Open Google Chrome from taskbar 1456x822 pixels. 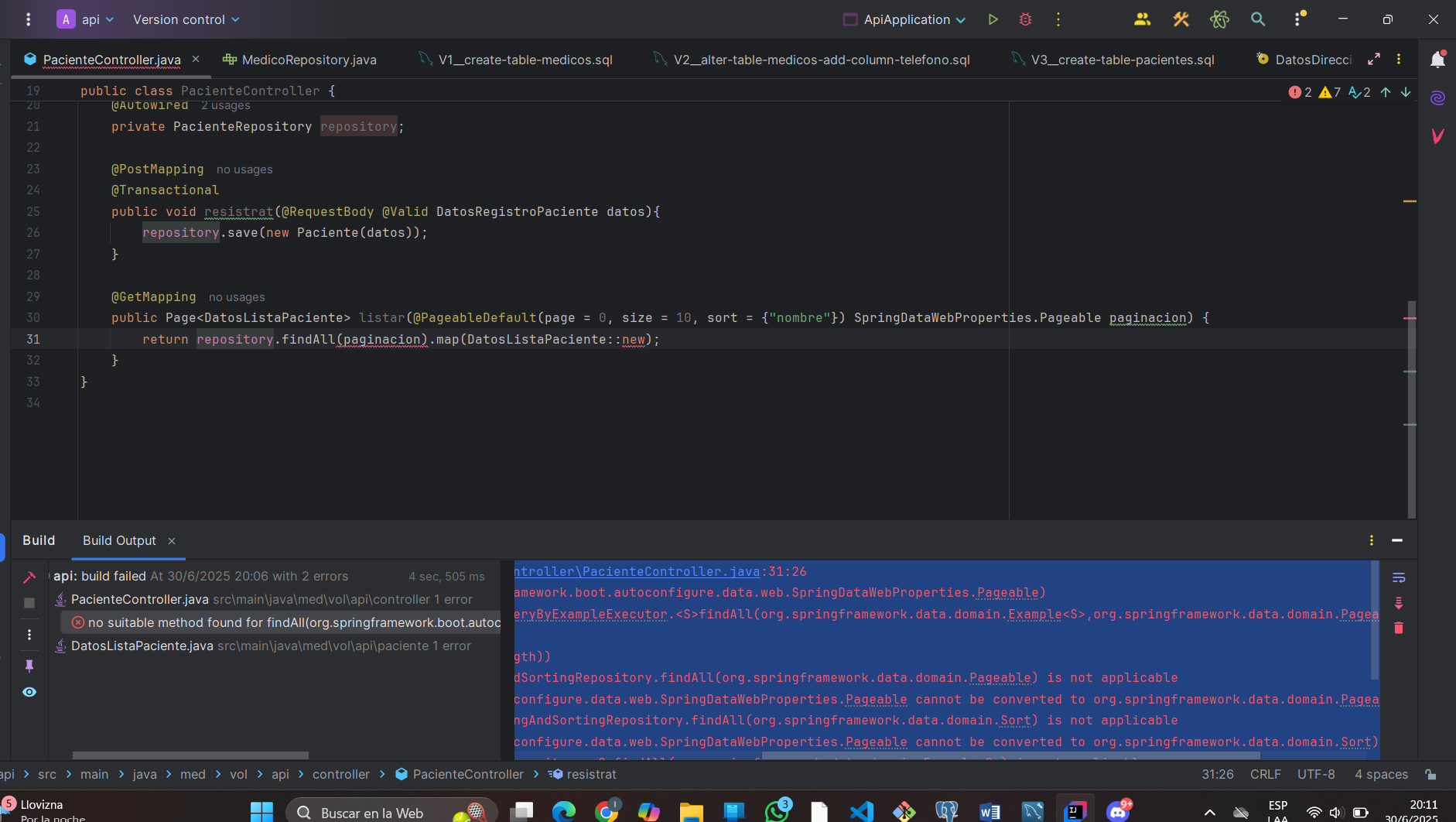coord(607,811)
